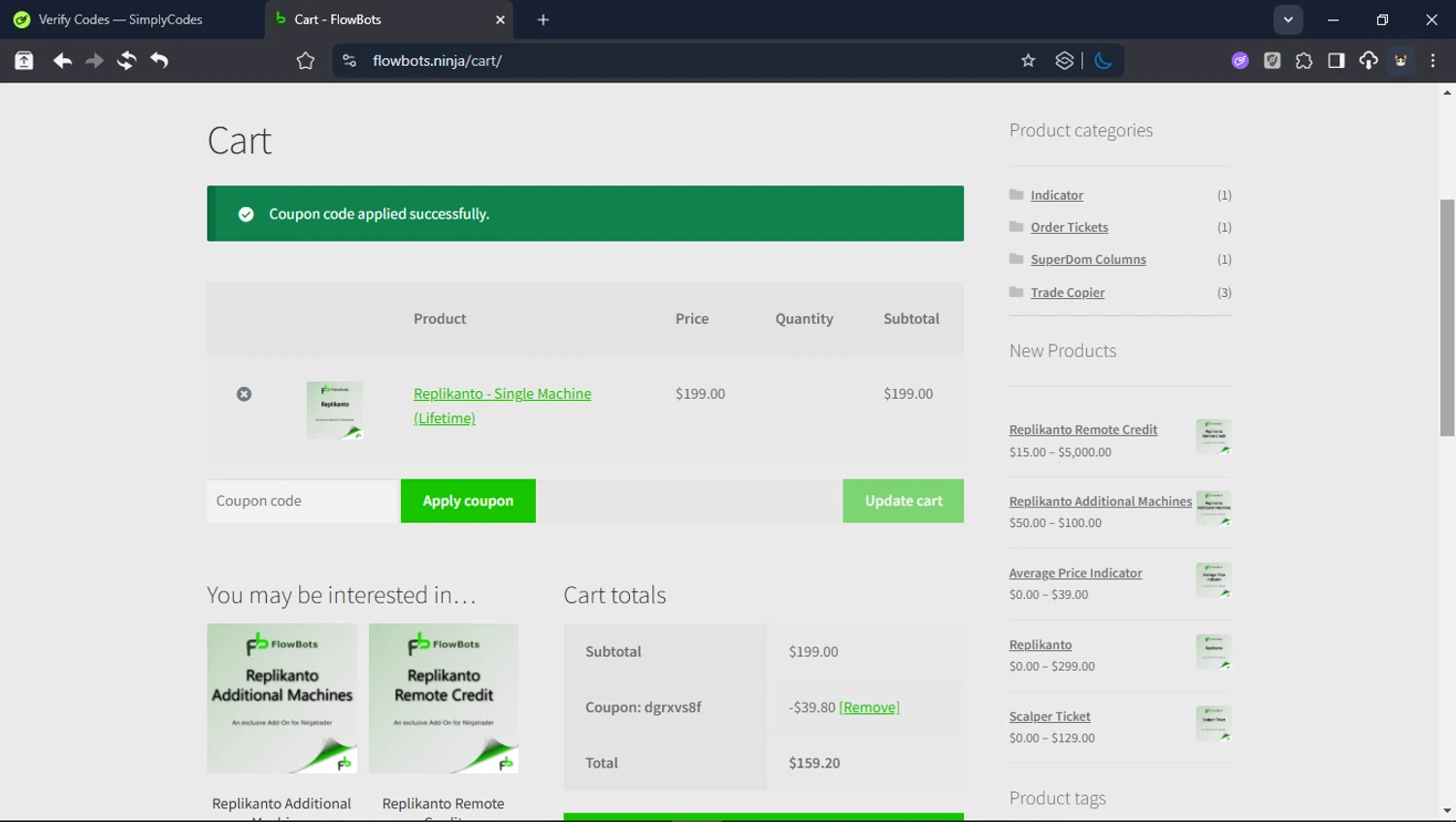Click the upload page icon in toolbar
Screen dimensions: 1456x822
24,60
